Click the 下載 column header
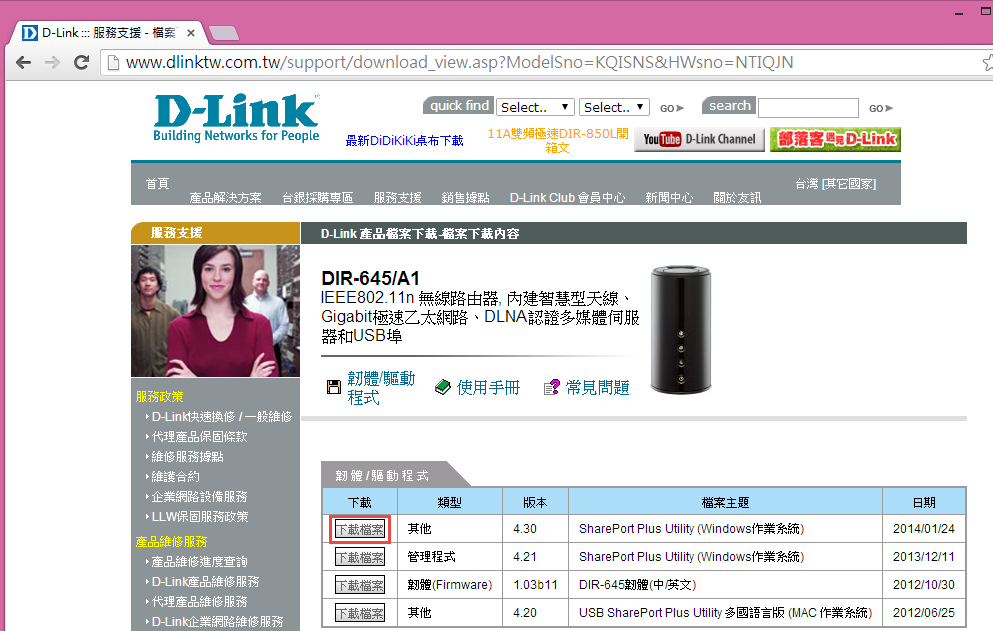Viewport: 993px width, 631px height. point(360,502)
